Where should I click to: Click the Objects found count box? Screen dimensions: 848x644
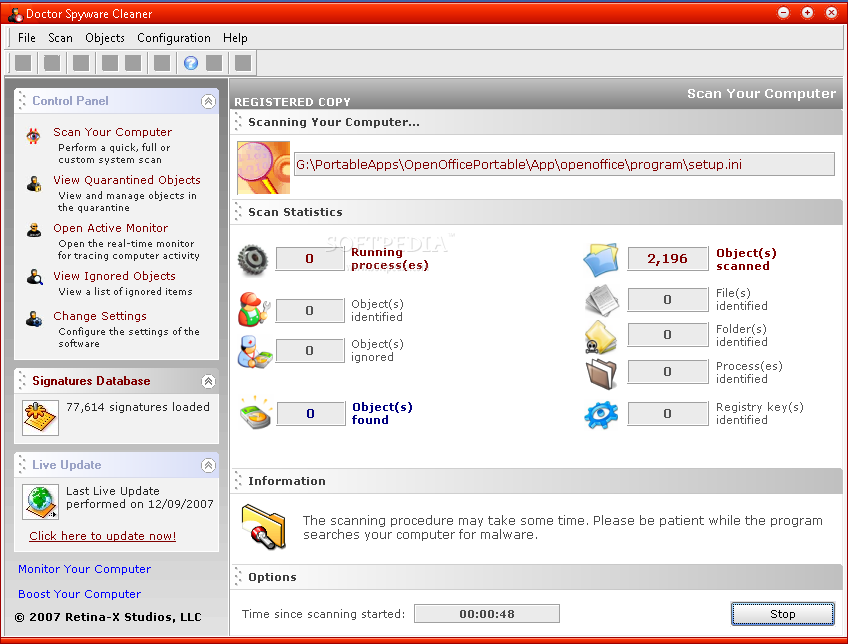310,414
